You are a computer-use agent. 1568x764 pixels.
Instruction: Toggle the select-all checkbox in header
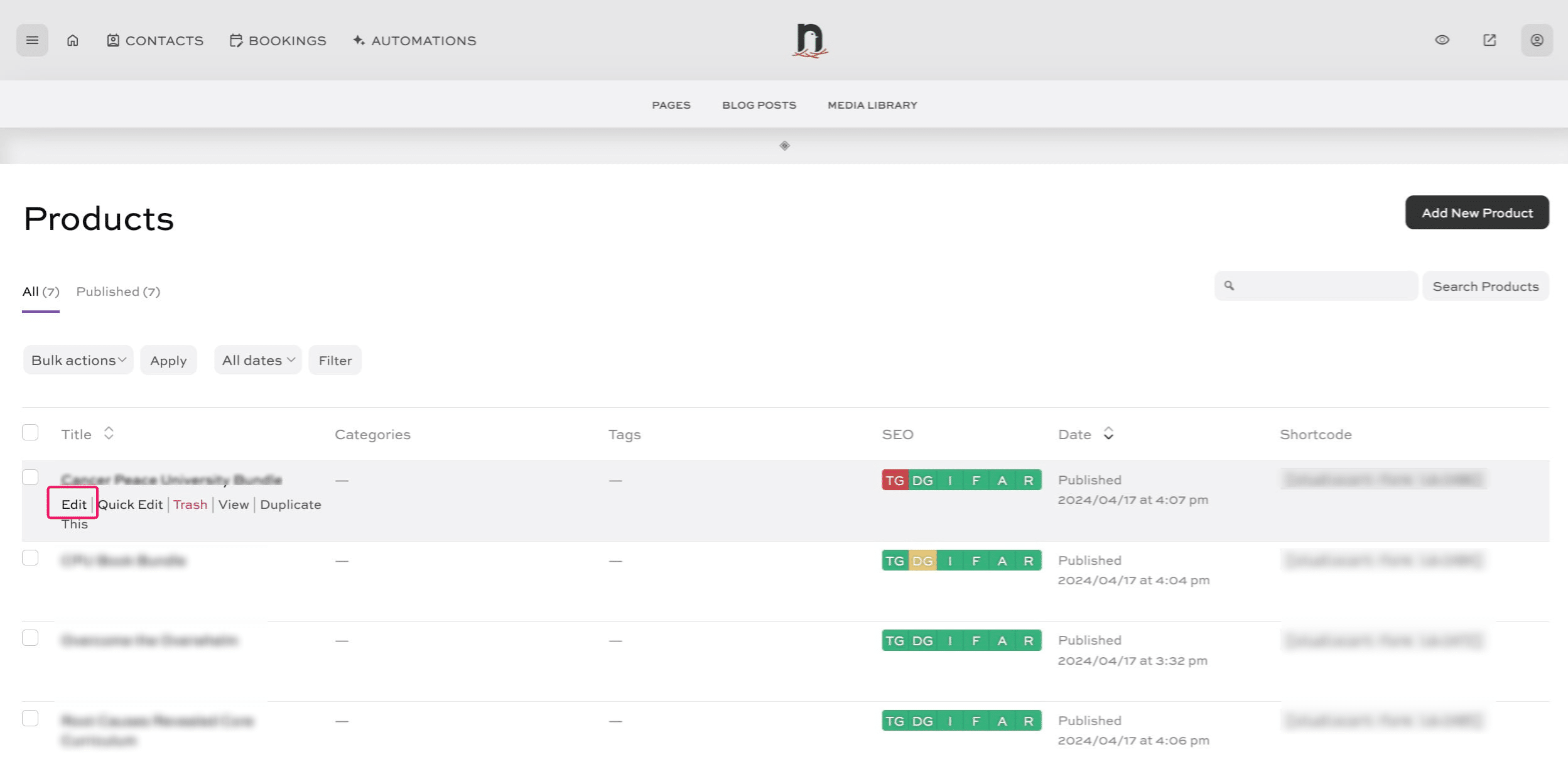pos(30,432)
